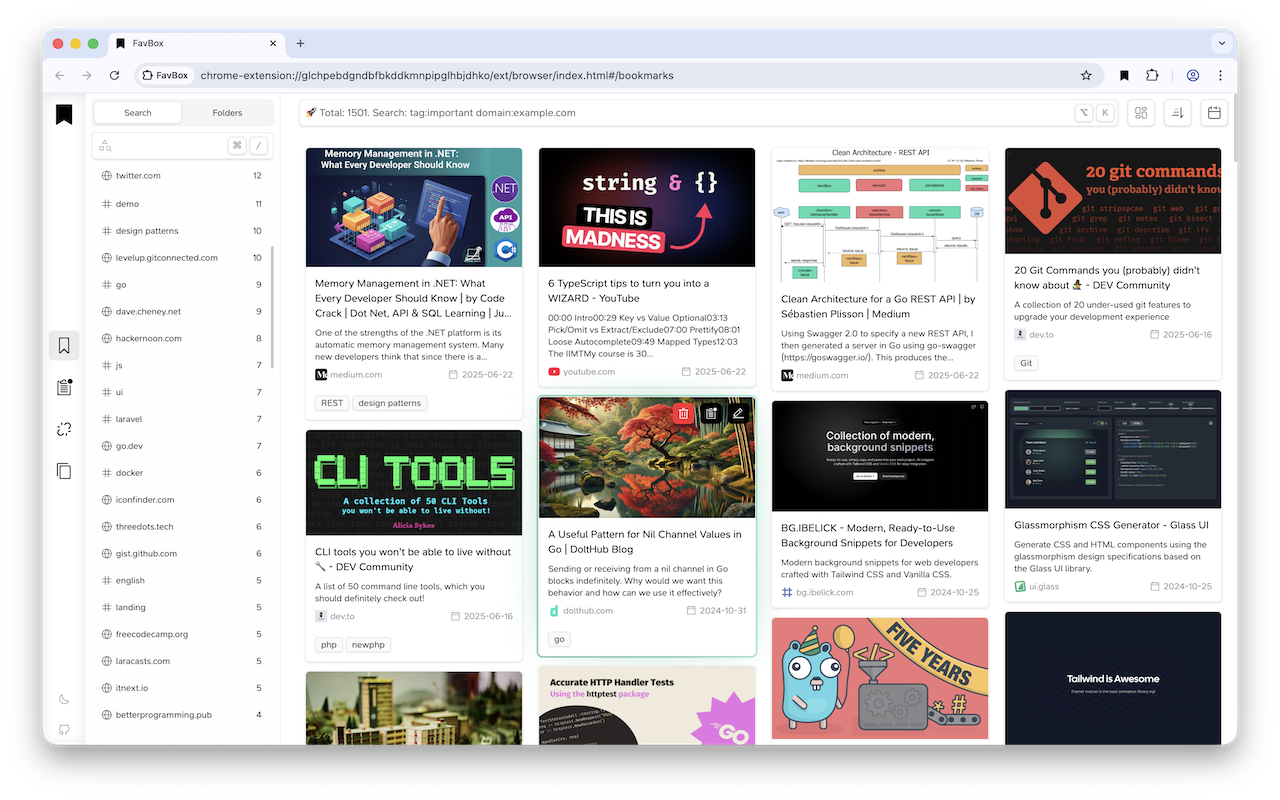Delete the Nil Channel bookmark via red trash icon
Viewport: 1280px width, 800px height.
pyautogui.click(x=683, y=412)
